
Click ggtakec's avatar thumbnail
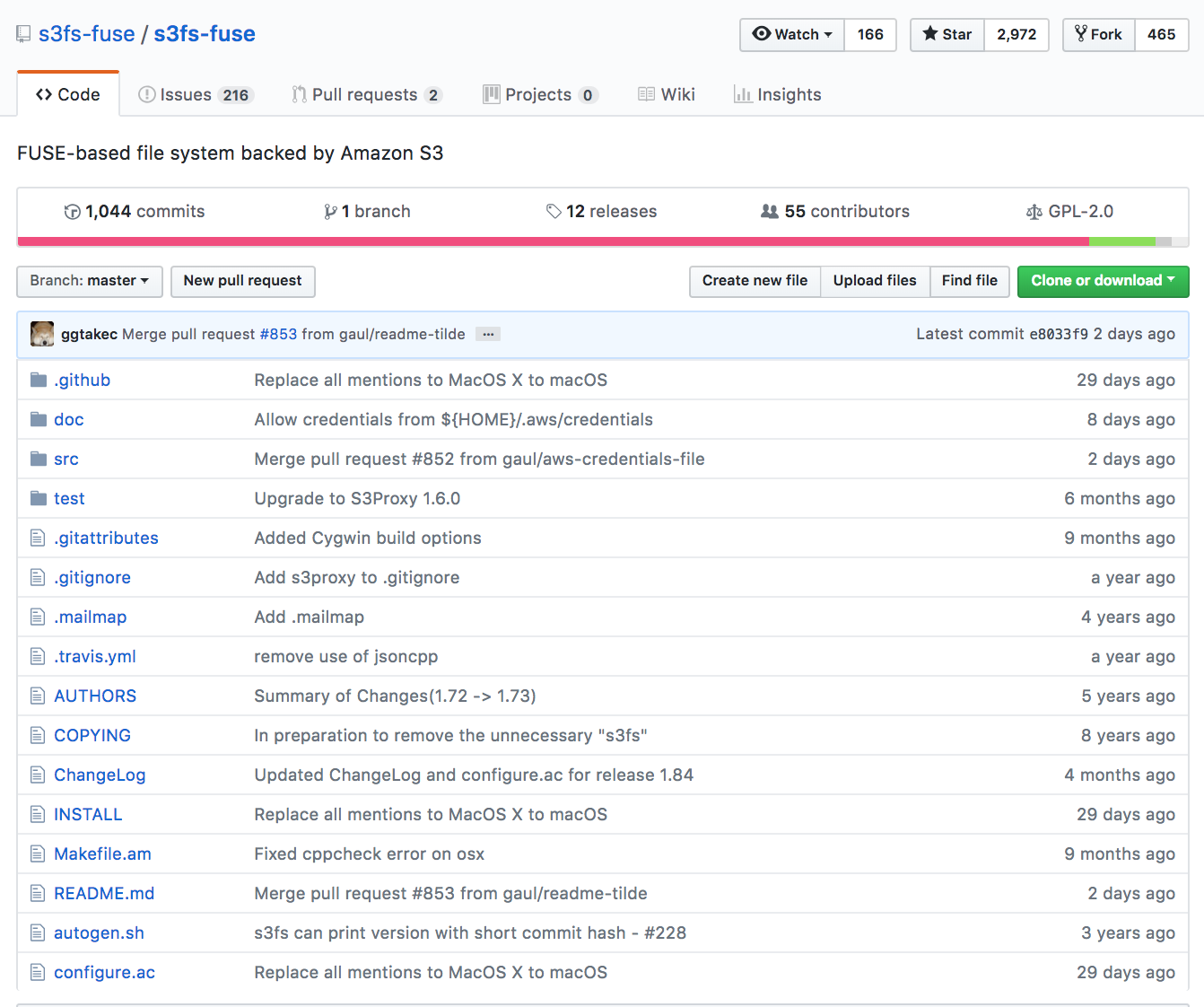pos(42,334)
